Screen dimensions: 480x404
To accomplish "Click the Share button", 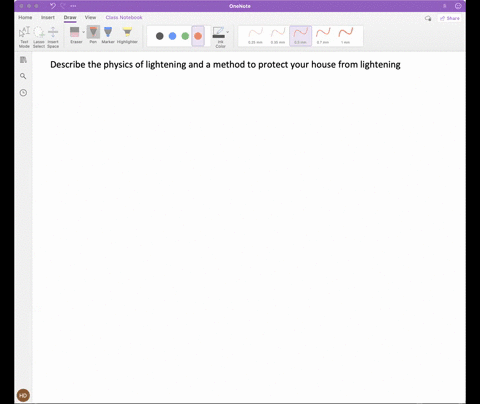I will coord(450,18).
